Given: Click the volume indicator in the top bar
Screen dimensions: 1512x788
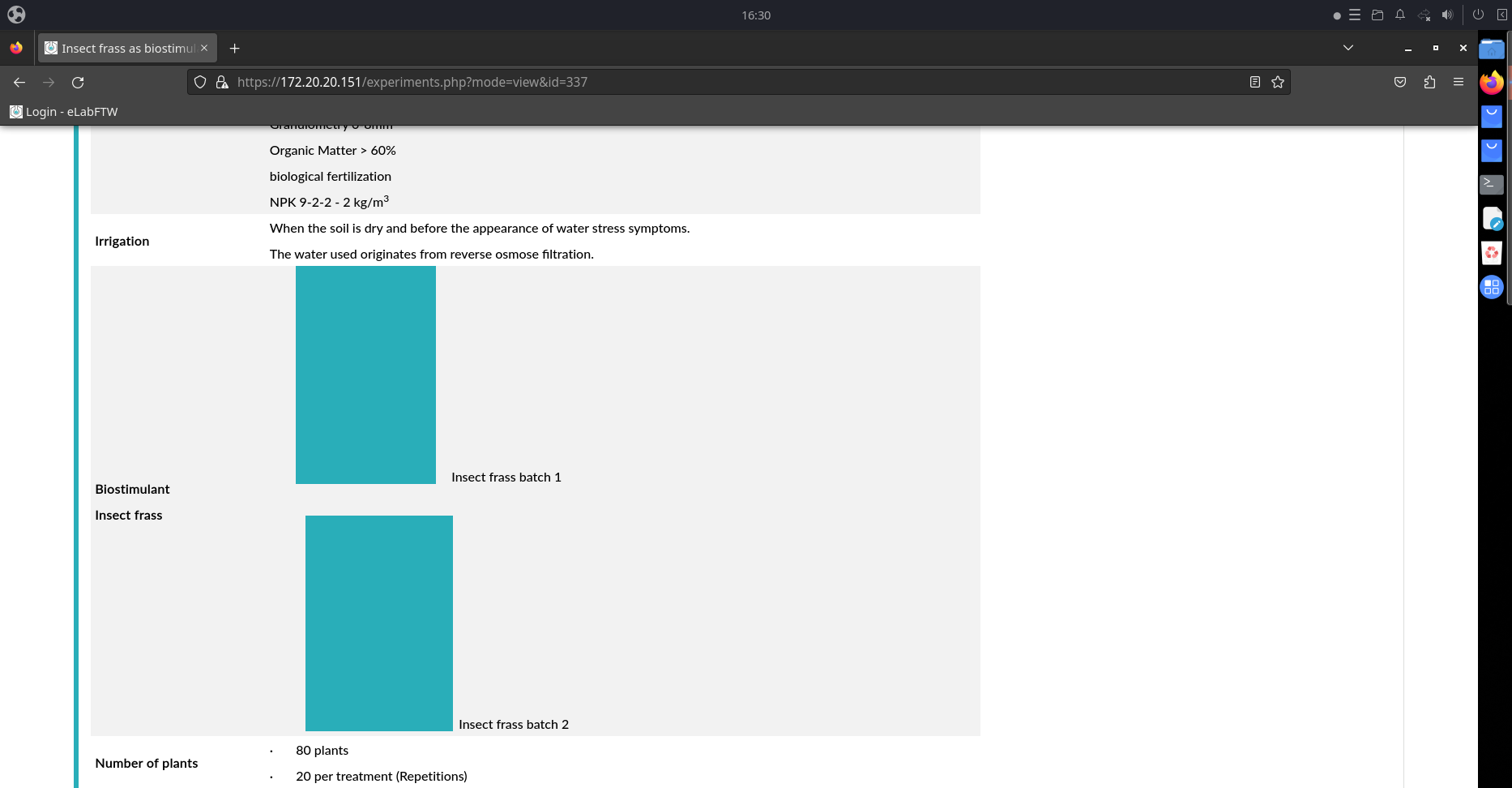Looking at the screenshot, I should point(1448,15).
